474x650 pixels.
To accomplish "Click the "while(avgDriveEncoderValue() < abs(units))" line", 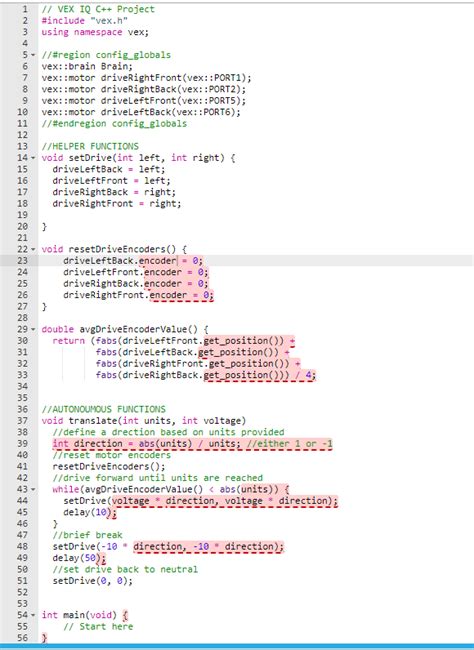I will click(x=171, y=490).
